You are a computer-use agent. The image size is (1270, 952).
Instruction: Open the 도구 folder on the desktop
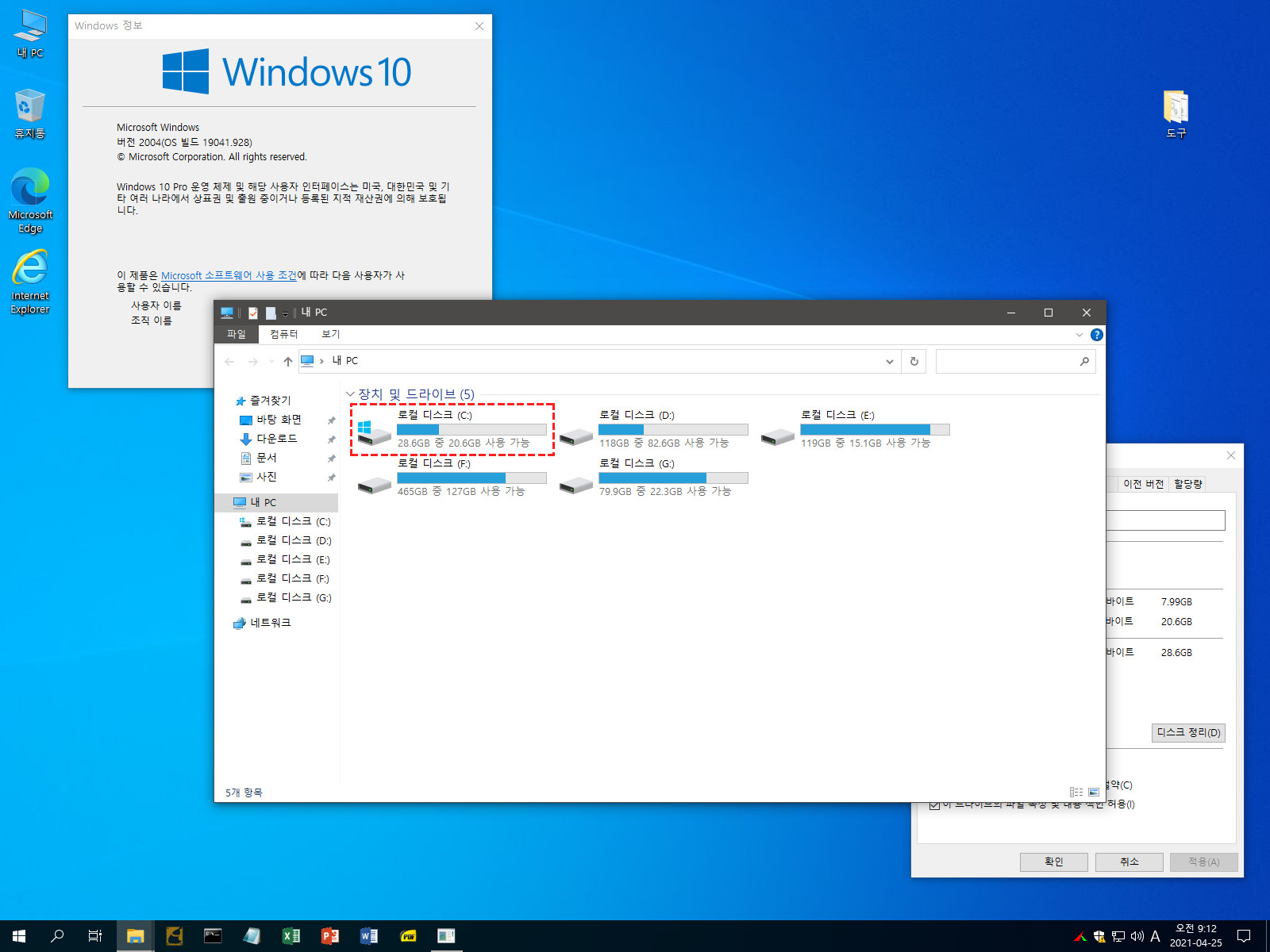tap(1176, 113)
